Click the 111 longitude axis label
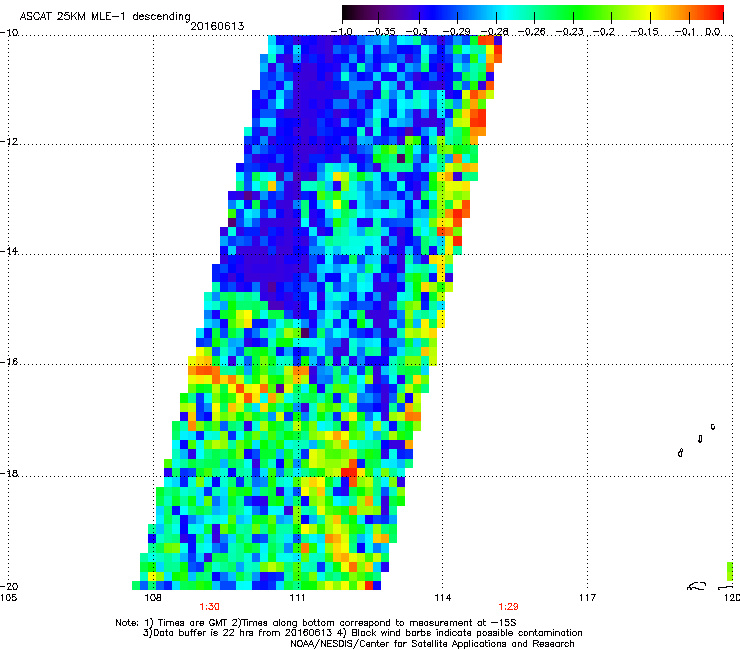This screenshot has width=740, height=650. tap(297, 598)
